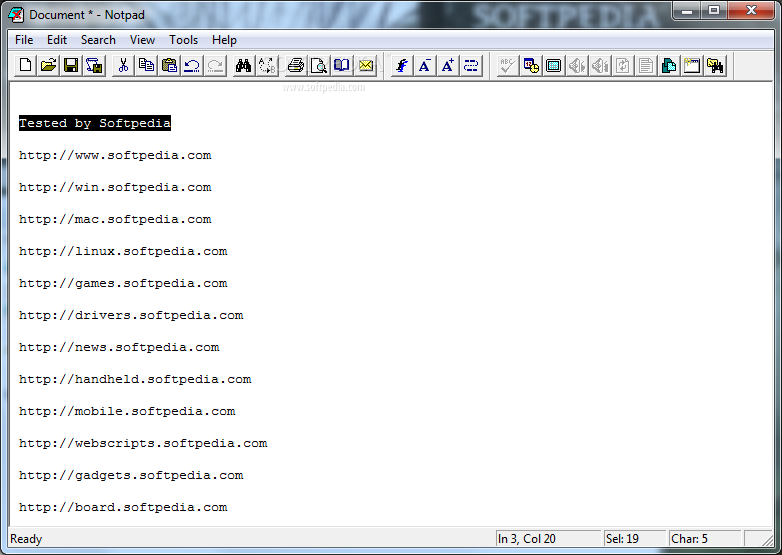
Task: Open the Help menu
Action: [224, 40]
